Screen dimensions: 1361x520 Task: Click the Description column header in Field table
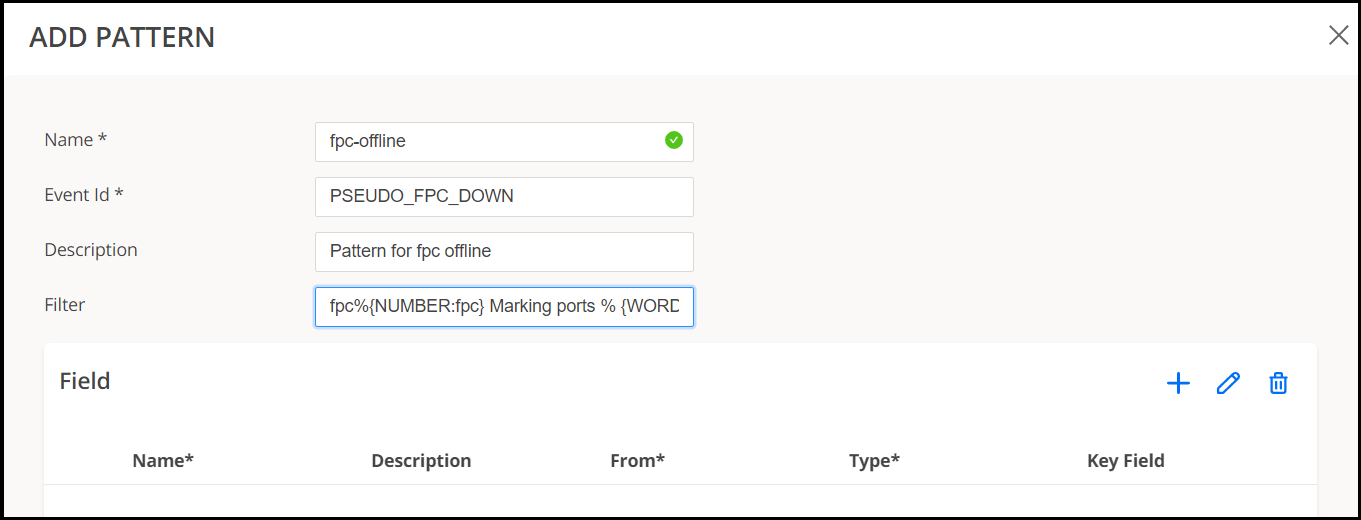pos(421,461)
